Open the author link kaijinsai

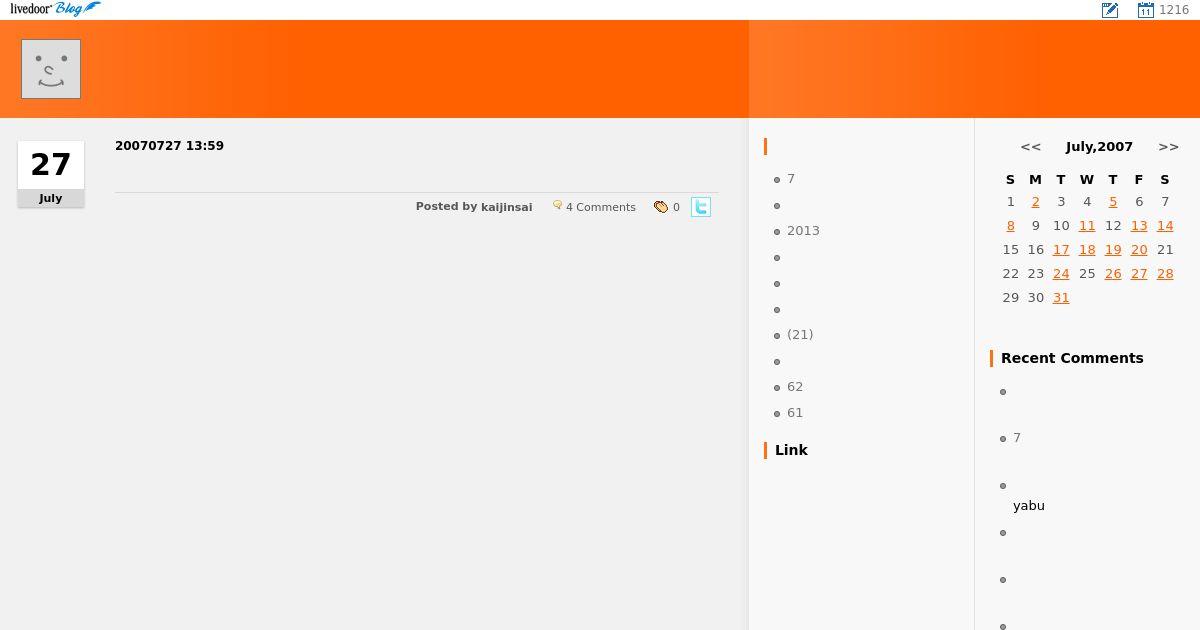pyautogui.click(x=506, y=207)
